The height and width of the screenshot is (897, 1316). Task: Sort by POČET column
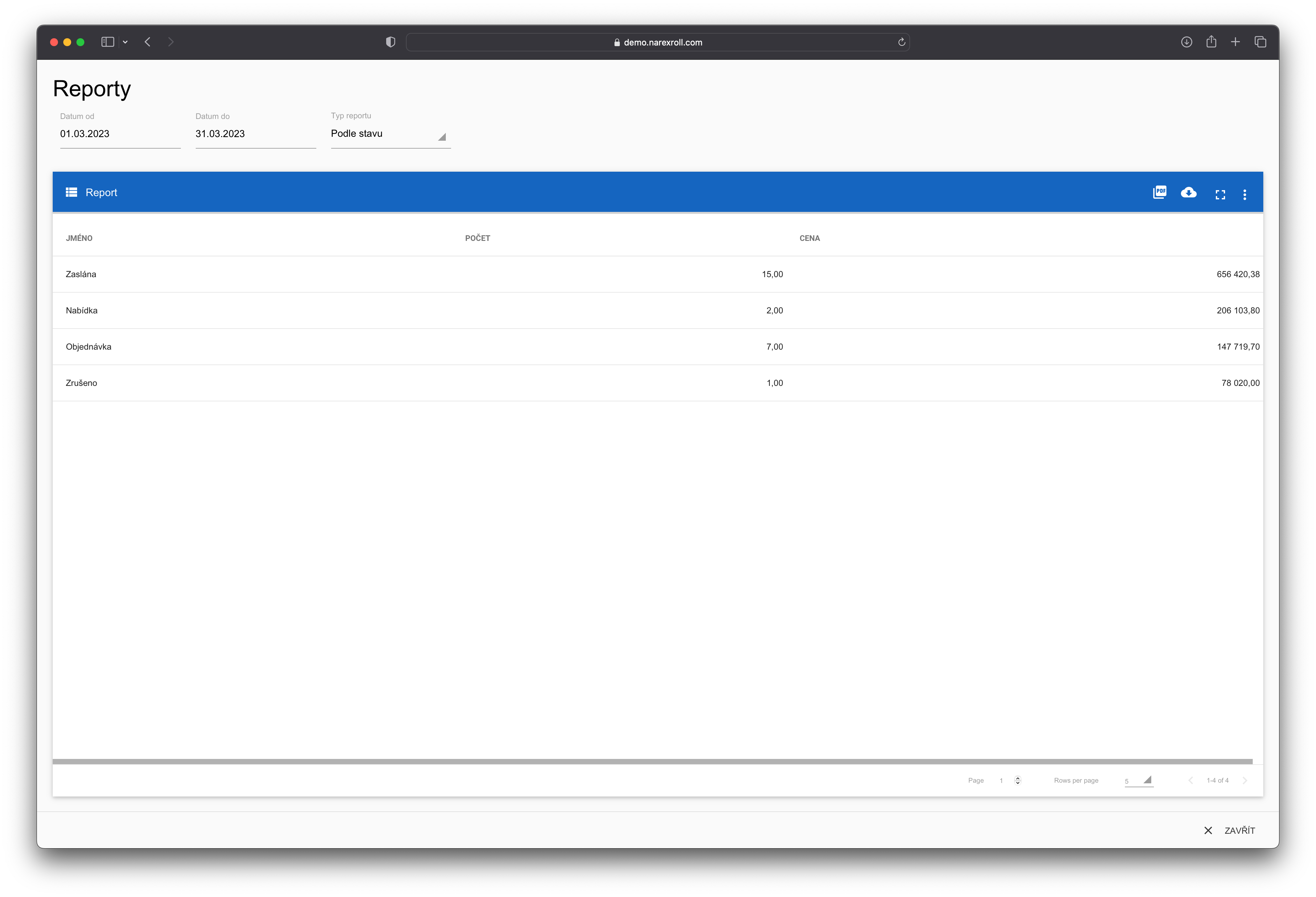[477, 238]
